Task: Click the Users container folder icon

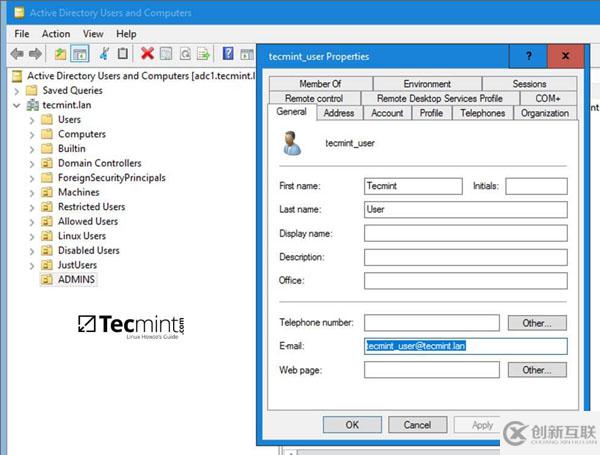Action: [47, 119]
